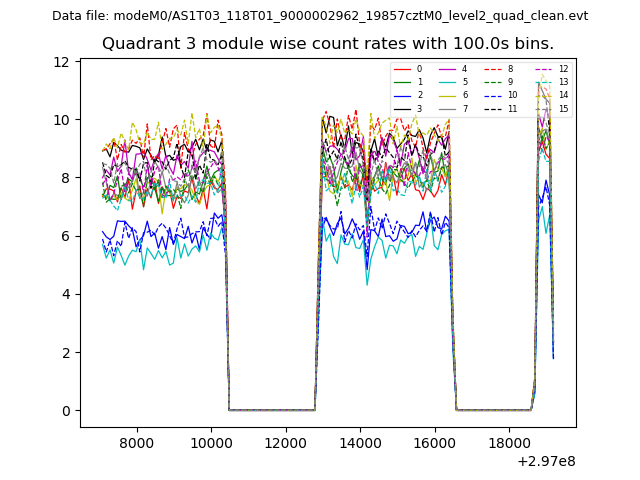
Task: Click the x-axis offset text +2.97e8
Action: [546, 461]
